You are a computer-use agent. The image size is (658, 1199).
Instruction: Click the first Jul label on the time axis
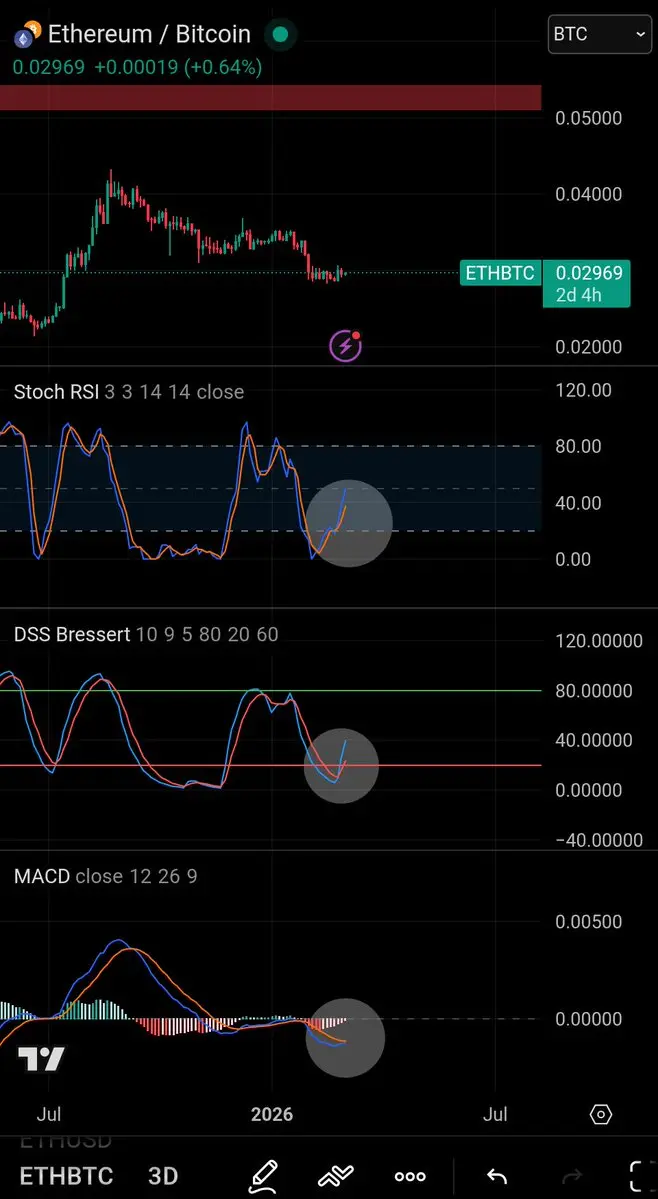(49, 1114)
